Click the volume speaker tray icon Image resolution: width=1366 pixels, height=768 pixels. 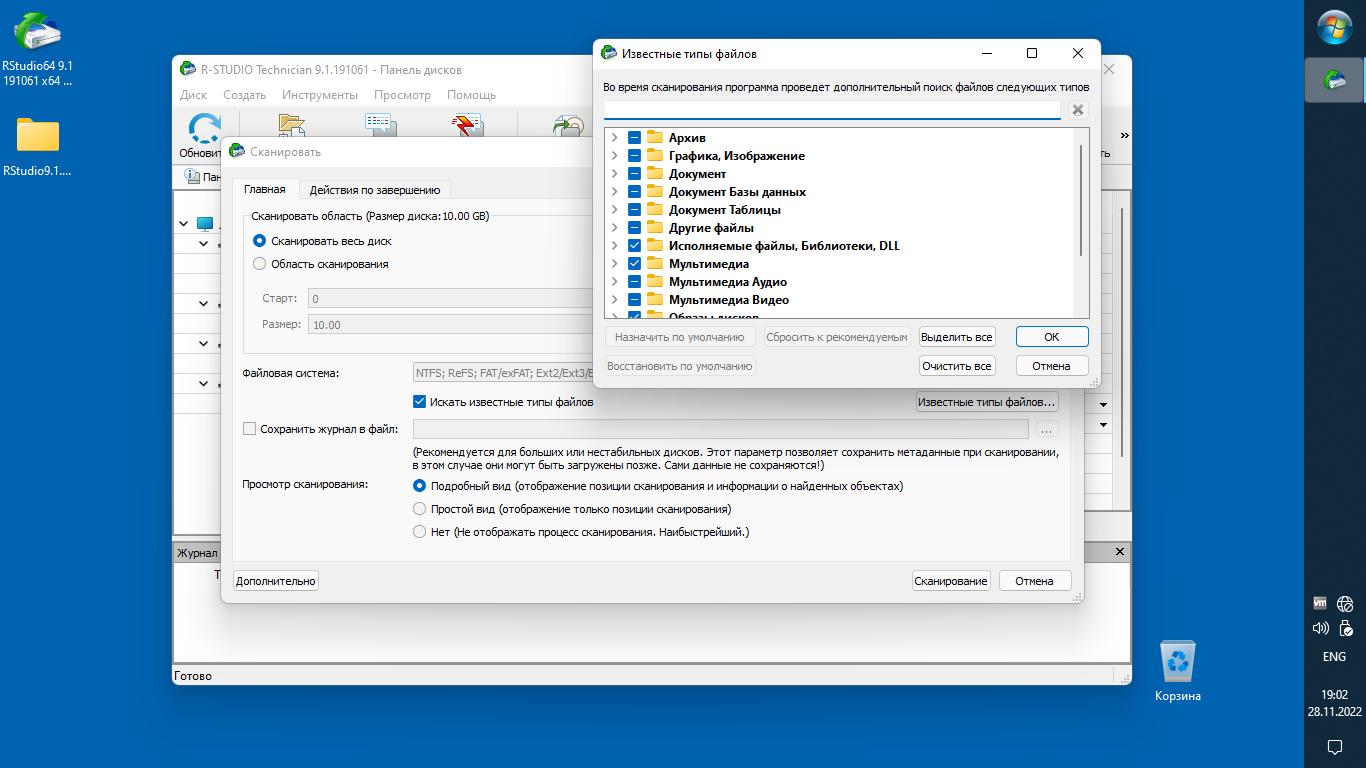[x=1320, y=628]
